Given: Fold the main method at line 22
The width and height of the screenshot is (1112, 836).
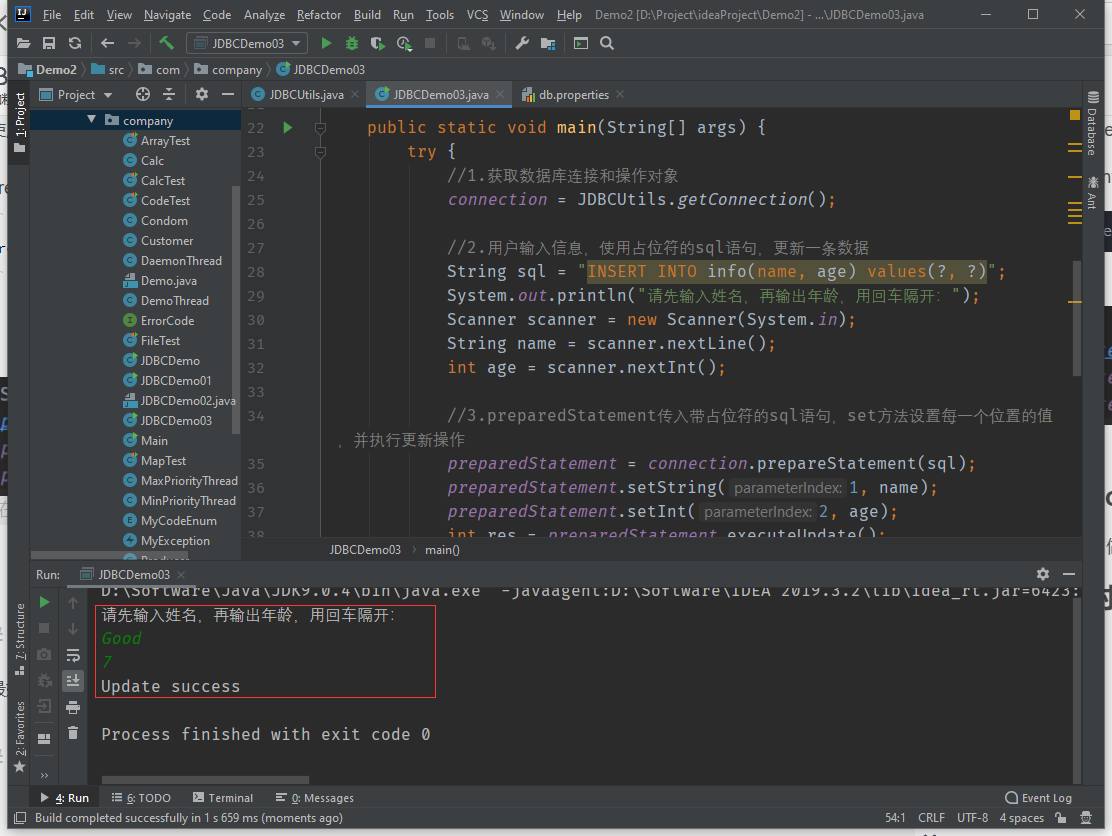Looking at the screenshot, I should pyautogui.click(x=321, y=128).
